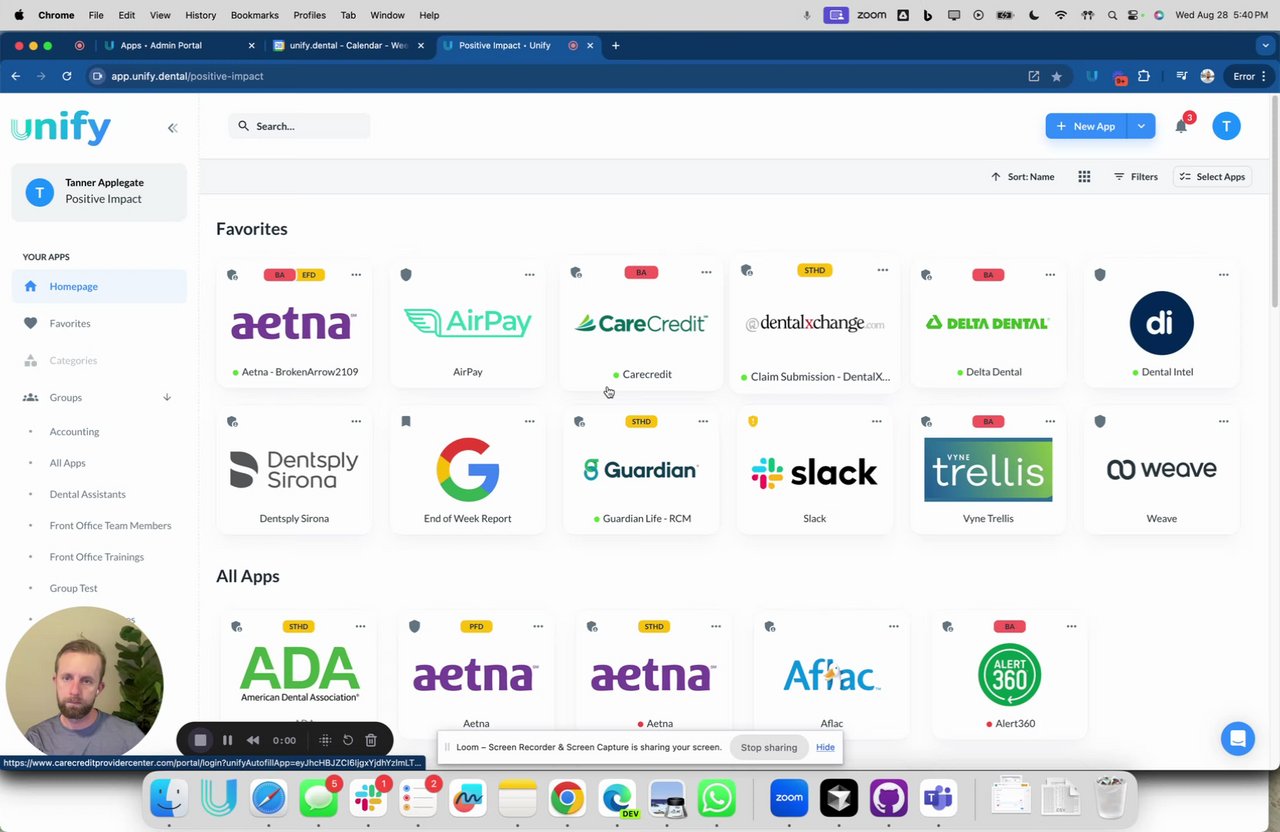Open the Aflac app logo
Viewport: 1280px width, 832px height.
tap(831, 677)
